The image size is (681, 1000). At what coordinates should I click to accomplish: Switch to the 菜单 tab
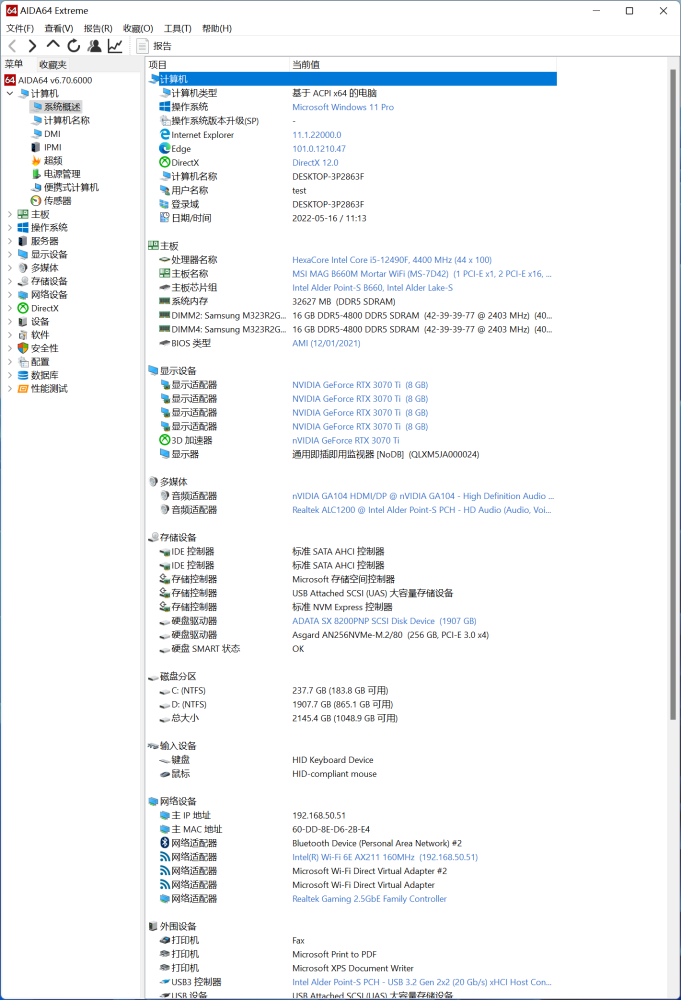point(14,64)
